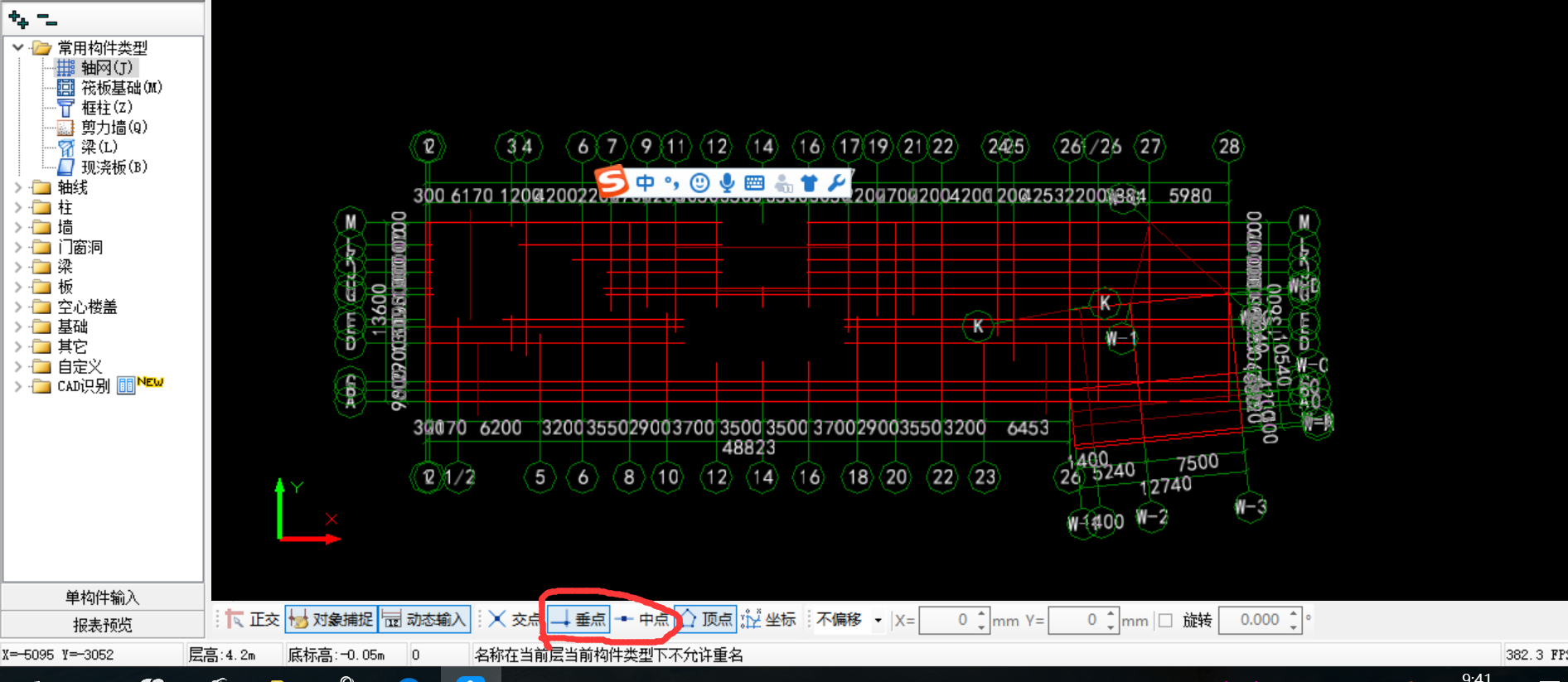1568x682 pixels.
Task: Click axis bubble M on the left side
Action: (x=351, y=221)
